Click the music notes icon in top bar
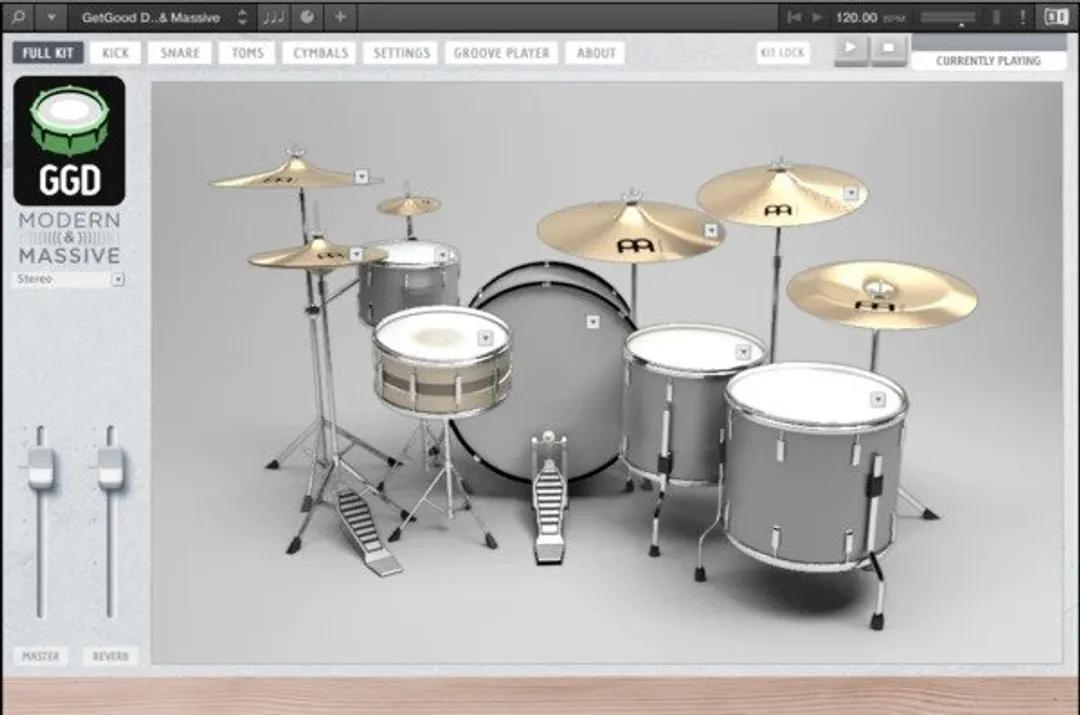The image size is (1080, 715). 273,17
